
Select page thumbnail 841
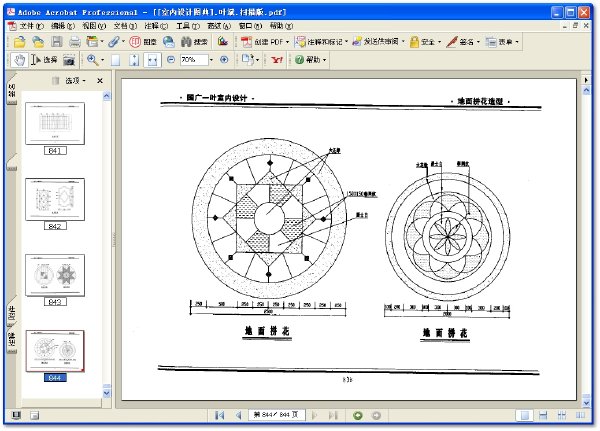point(55,124)
